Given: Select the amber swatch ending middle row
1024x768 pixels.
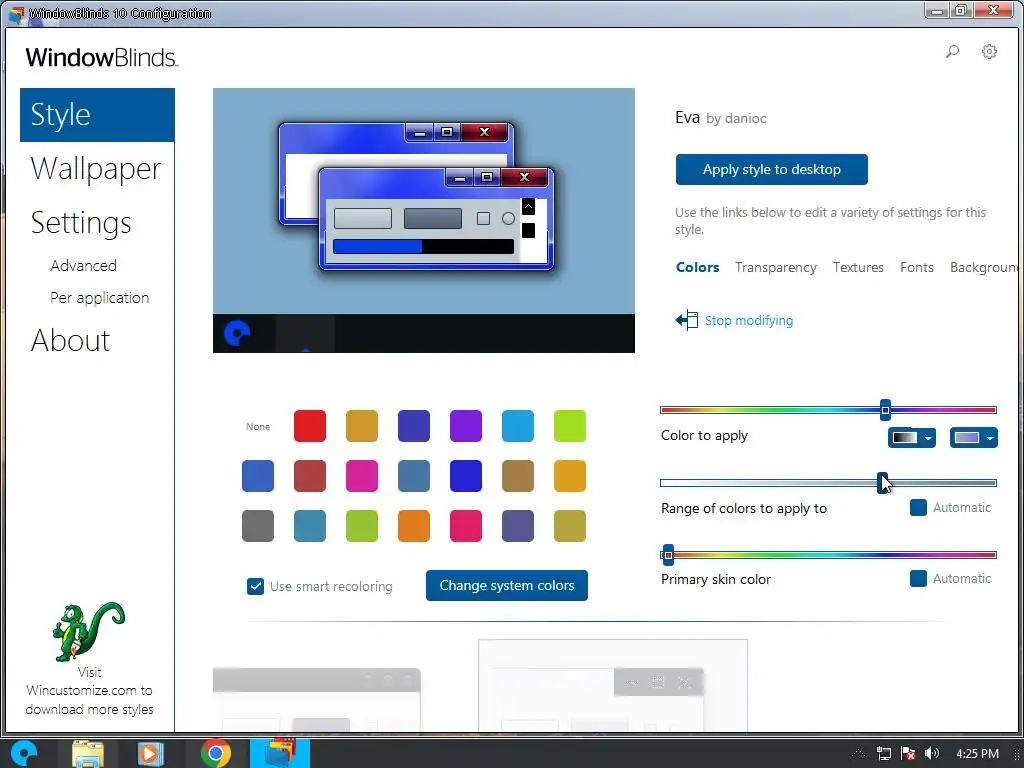Looking at the screenshot, I should tap(569, 475).
